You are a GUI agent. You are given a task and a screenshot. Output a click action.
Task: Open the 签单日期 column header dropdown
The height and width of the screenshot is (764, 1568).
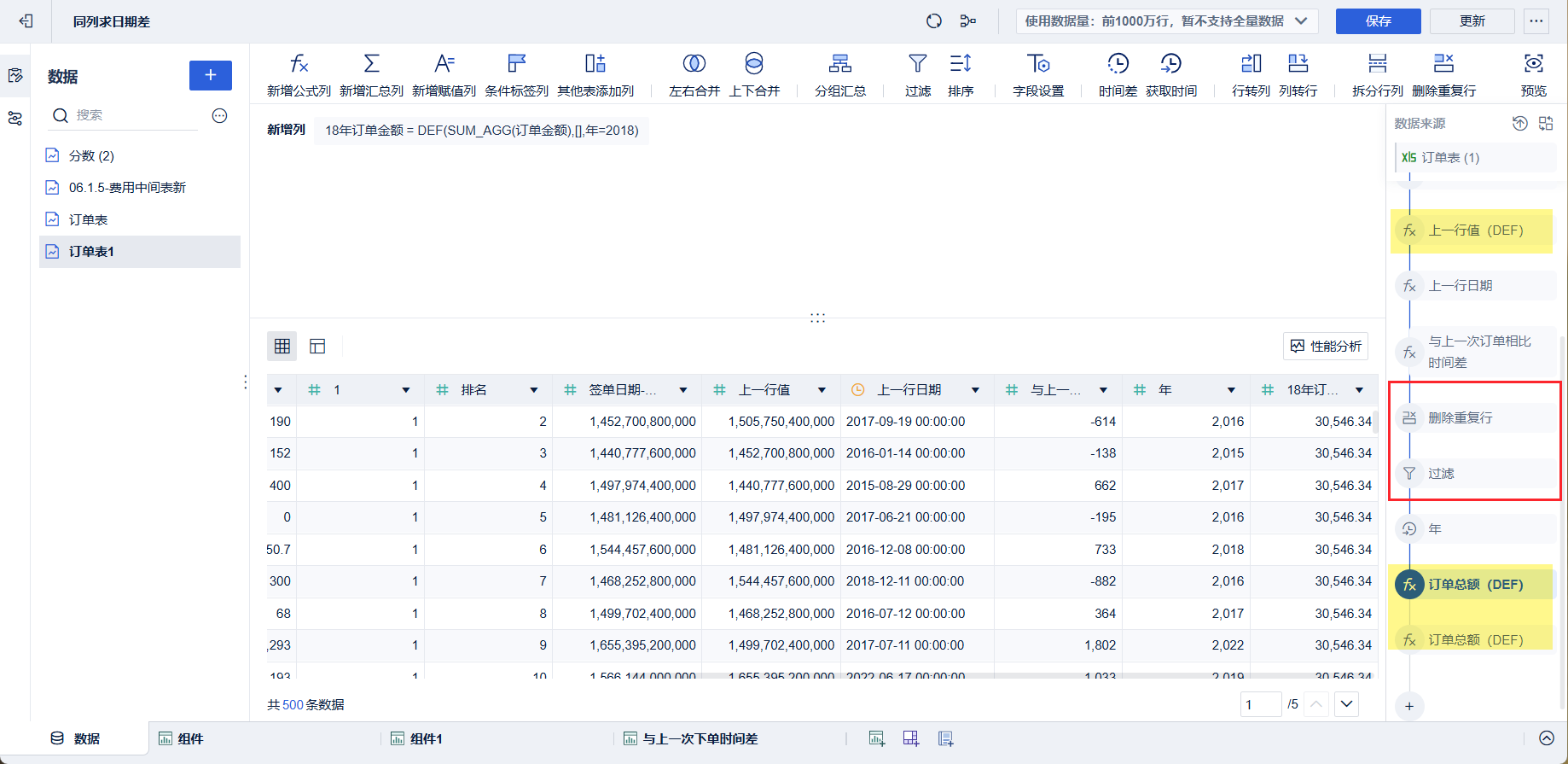683,390
